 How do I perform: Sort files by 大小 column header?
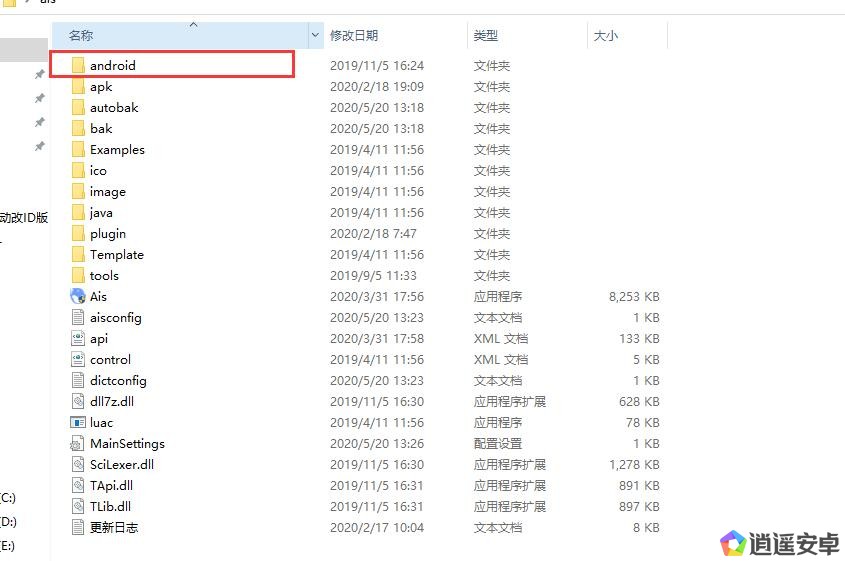(x=606, y=35)
